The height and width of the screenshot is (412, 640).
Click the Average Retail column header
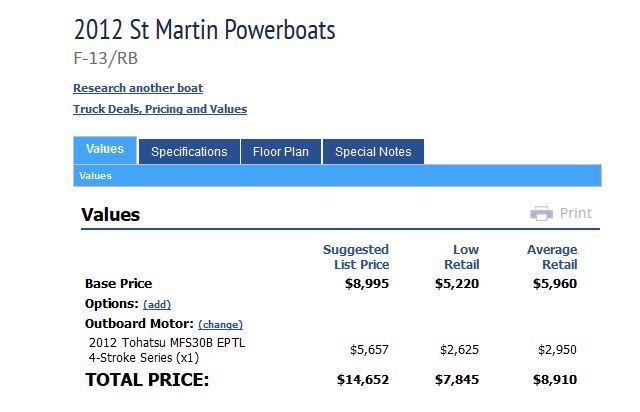552,257
